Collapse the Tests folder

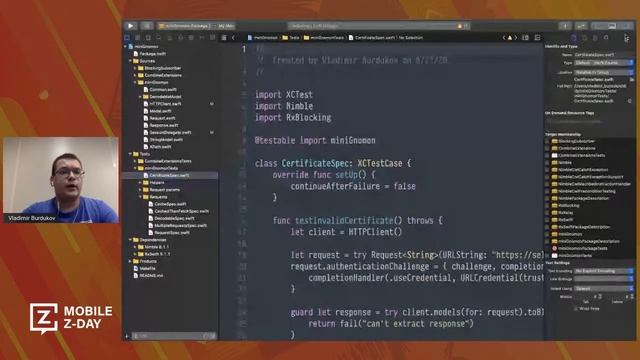(131, 154)
